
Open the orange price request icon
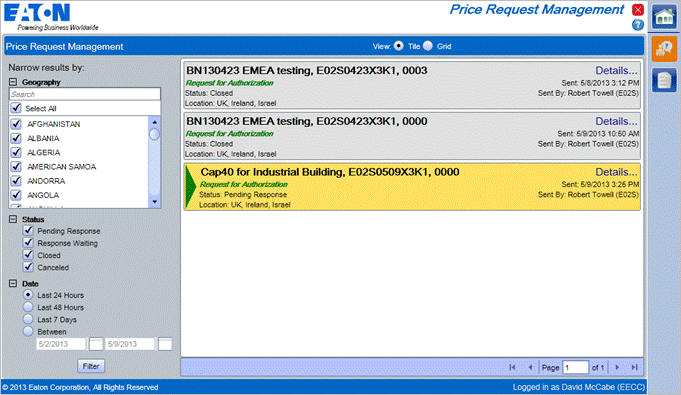coord(664,48)
